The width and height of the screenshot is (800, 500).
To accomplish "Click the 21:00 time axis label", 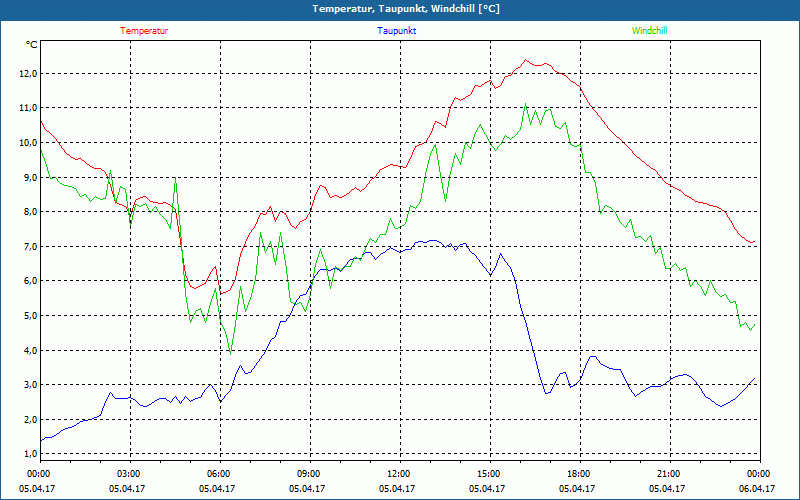I will [669, 474].
